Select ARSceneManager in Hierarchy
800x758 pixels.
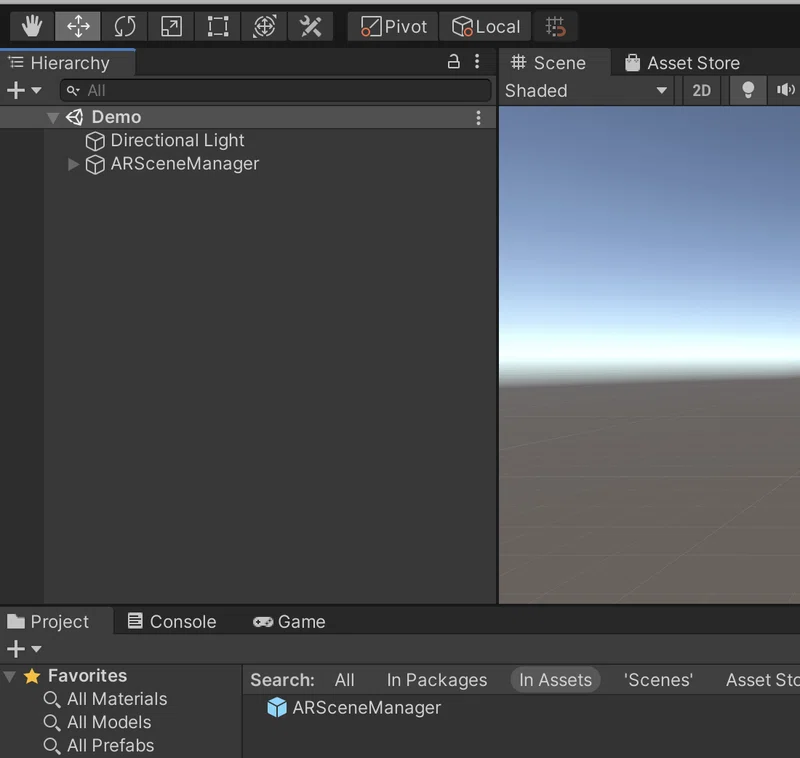click(x=185, y=164)
